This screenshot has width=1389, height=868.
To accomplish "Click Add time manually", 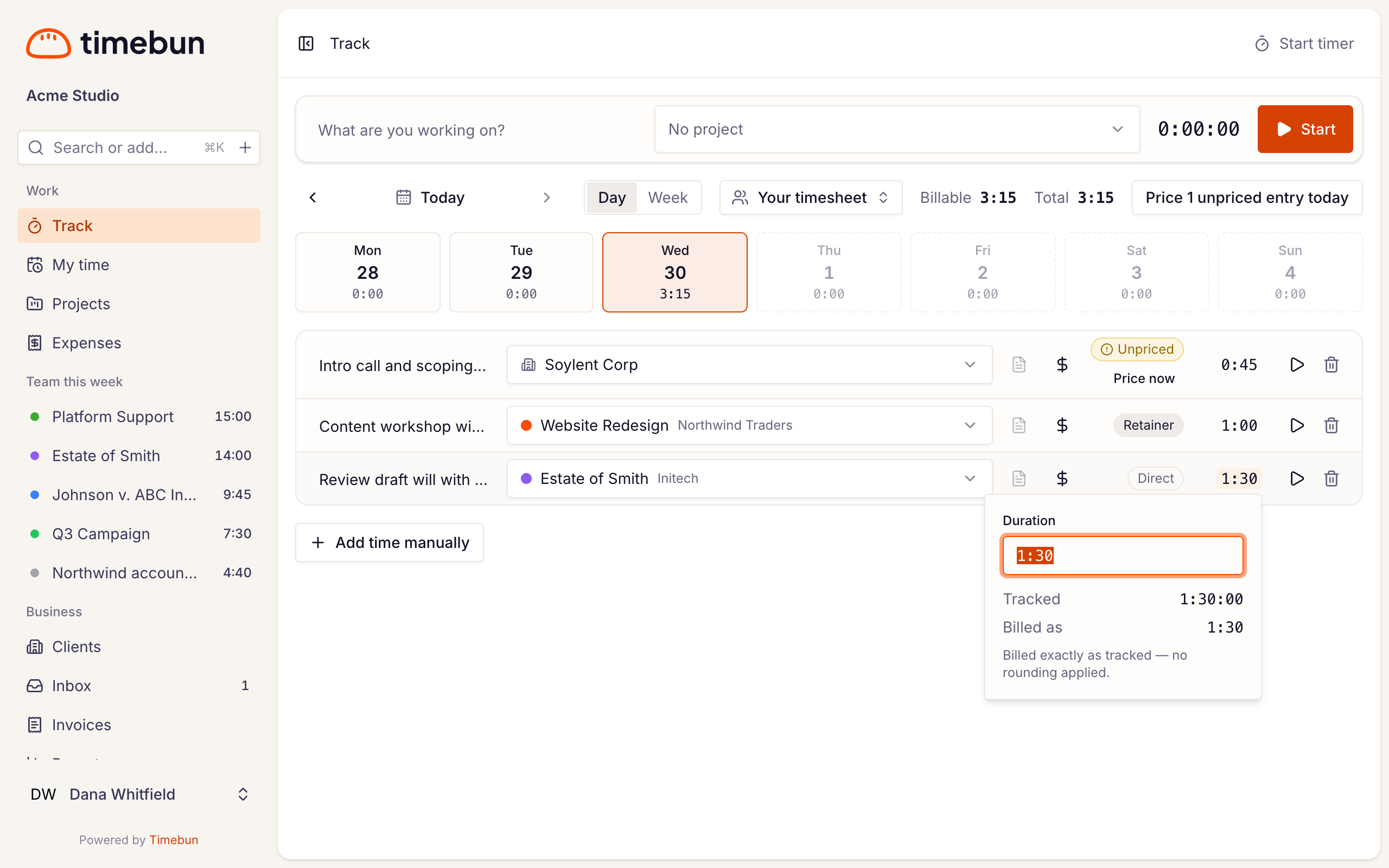I will pyautogui.click(x=390, y=542).
